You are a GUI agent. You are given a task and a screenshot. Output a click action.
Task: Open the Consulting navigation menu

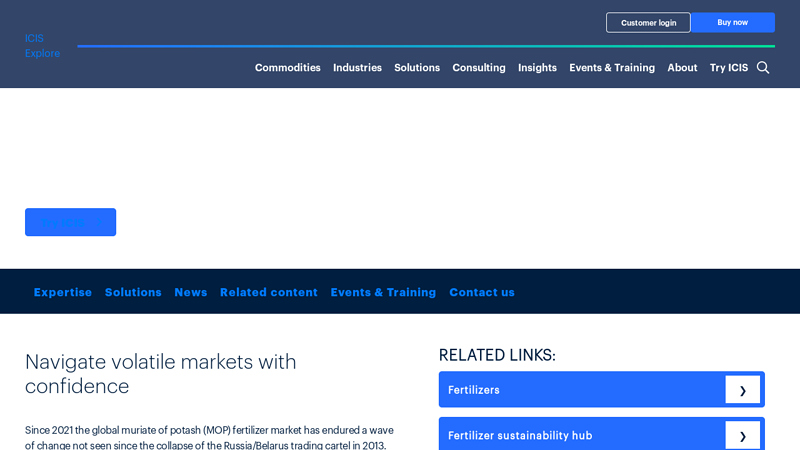[x=479, y=68]
